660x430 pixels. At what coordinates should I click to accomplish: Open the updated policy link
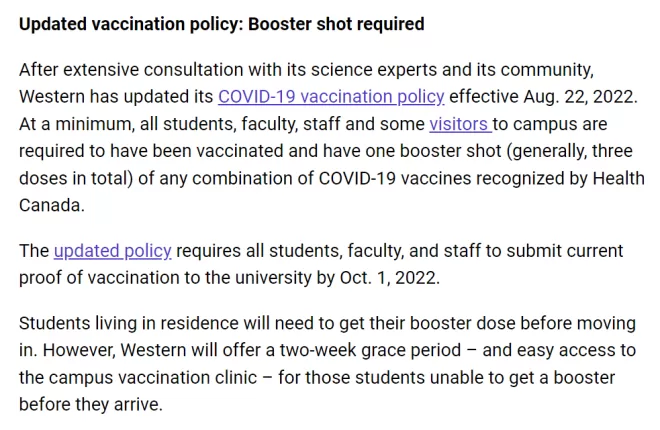(112, 251)
